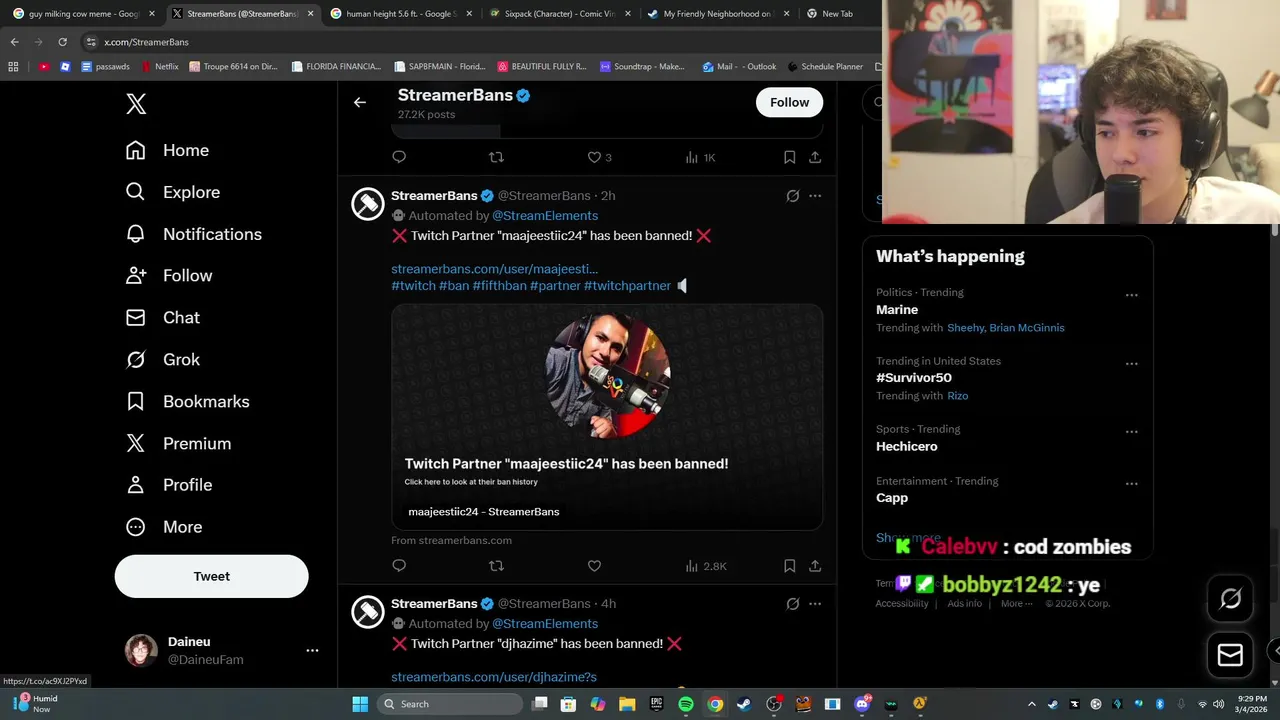
Task: Open Grok from the left sidebar
Action: coord(162,360)
